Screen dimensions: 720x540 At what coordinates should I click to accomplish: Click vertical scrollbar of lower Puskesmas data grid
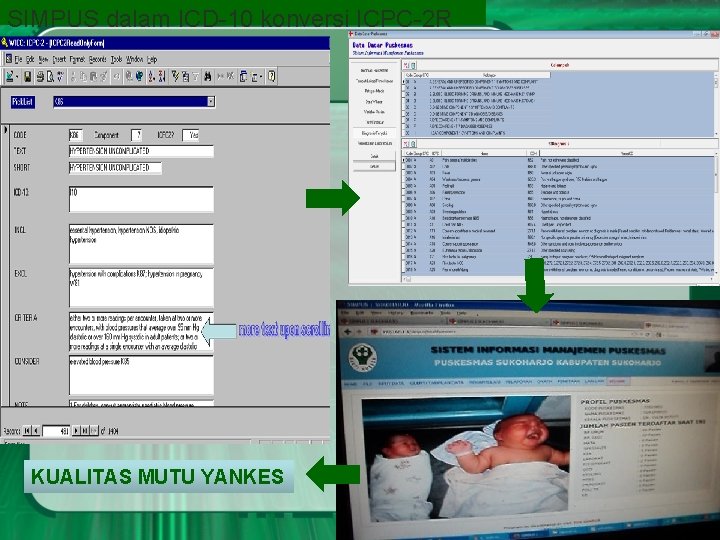[717, 214]
